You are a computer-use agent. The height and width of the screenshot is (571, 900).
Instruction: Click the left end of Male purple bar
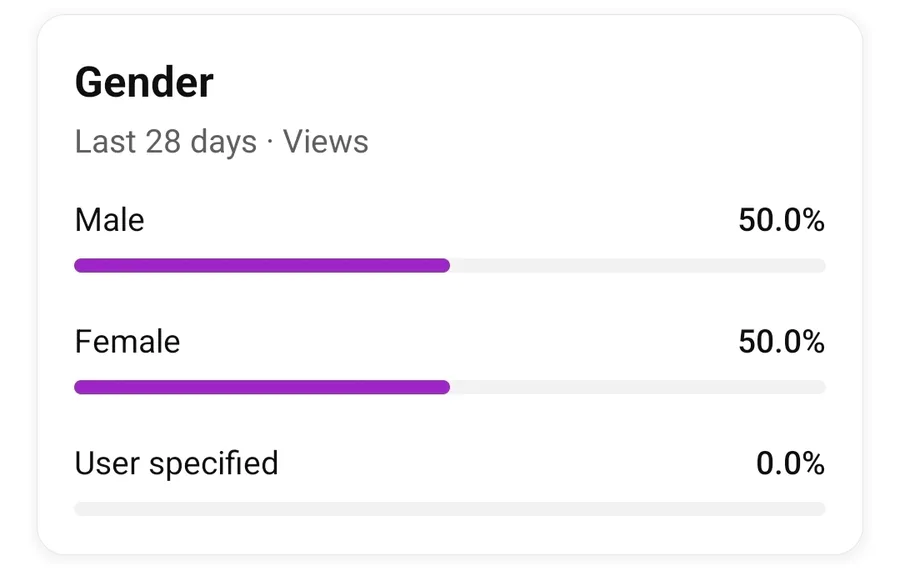[x=80, y=266]
